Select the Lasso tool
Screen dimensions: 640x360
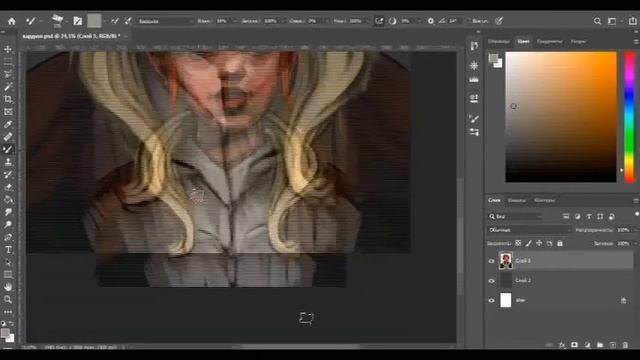pos(8,74)
